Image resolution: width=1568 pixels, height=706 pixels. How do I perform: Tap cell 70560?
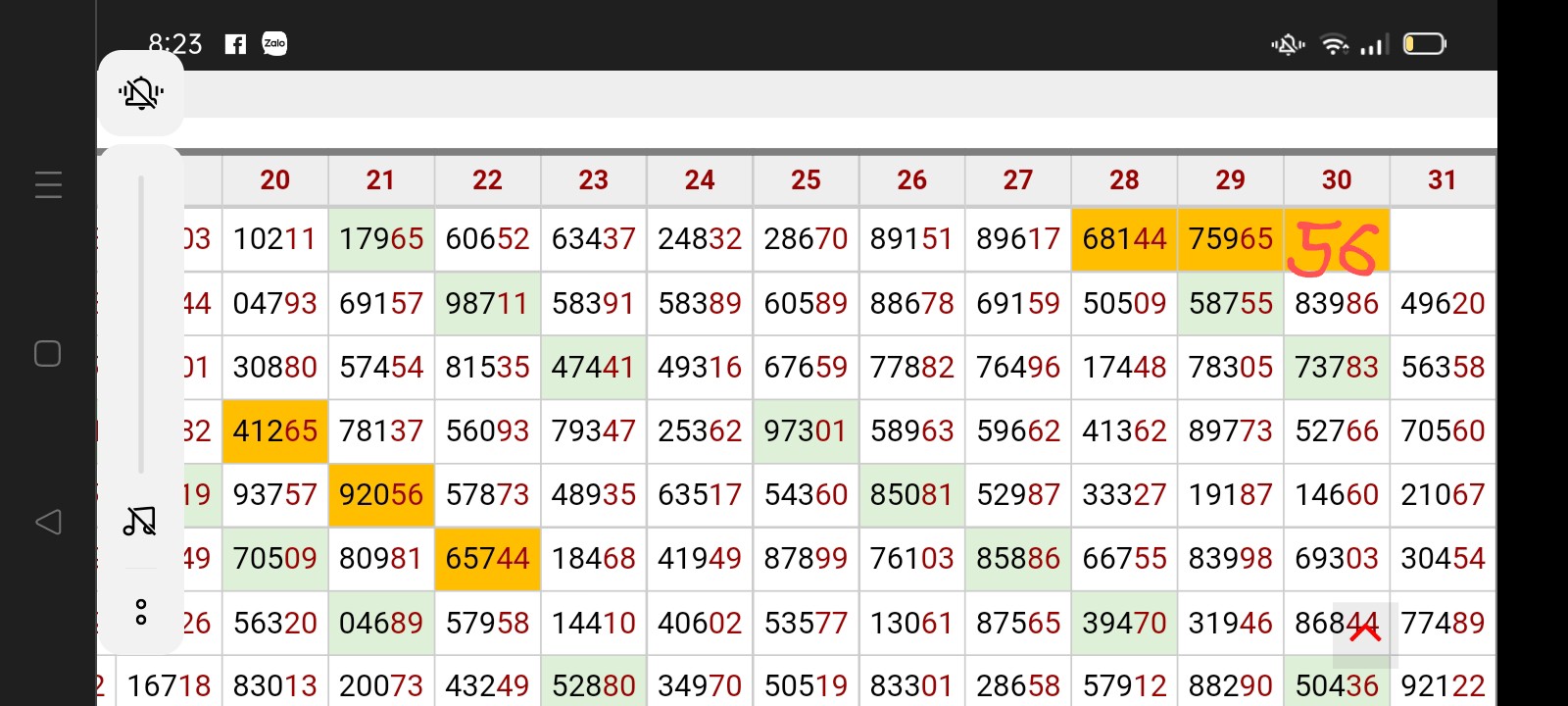click(1443, 431)
